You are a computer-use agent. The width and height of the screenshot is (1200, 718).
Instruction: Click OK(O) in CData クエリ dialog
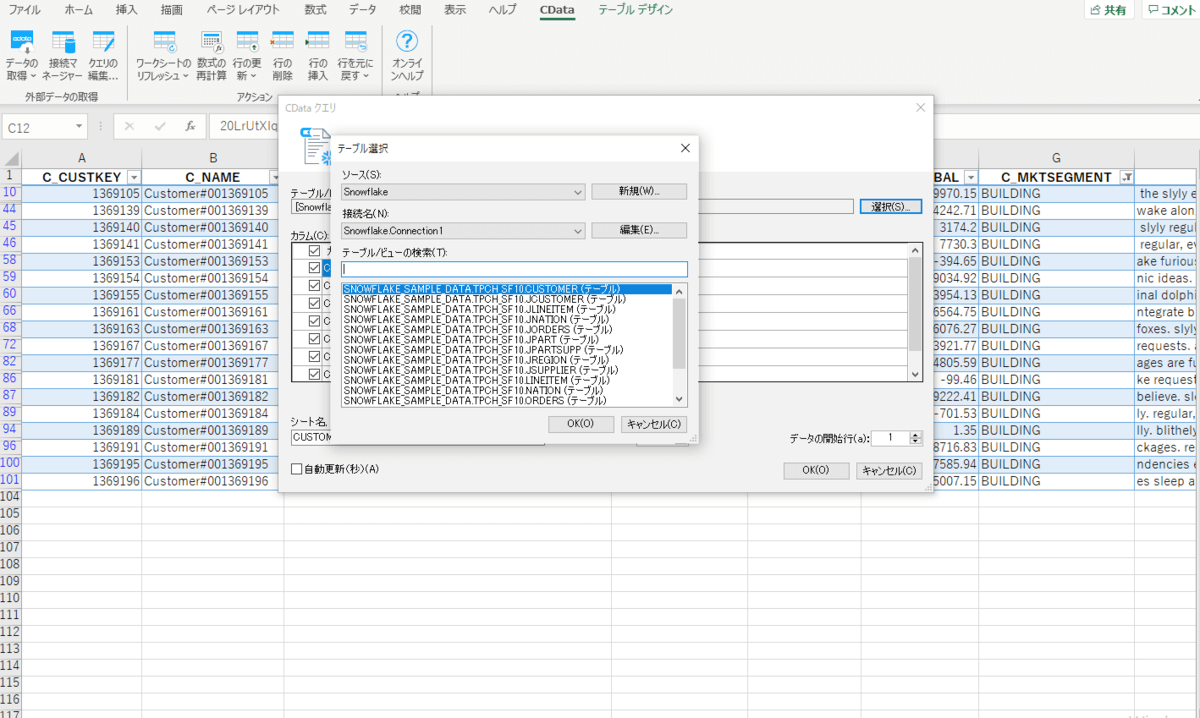pos(816,470)
